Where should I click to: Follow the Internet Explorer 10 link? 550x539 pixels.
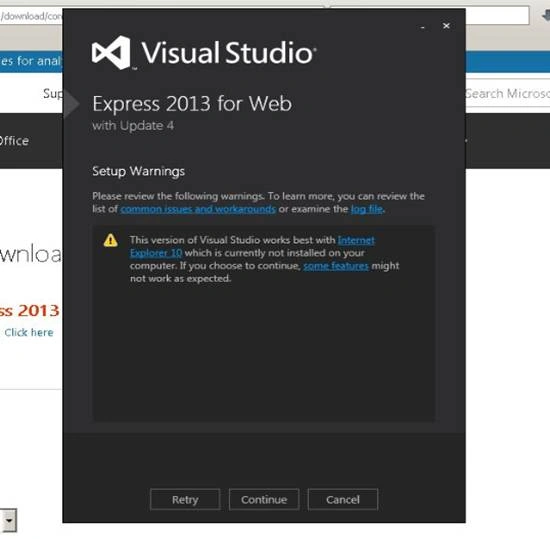click(x=253, y=247)
